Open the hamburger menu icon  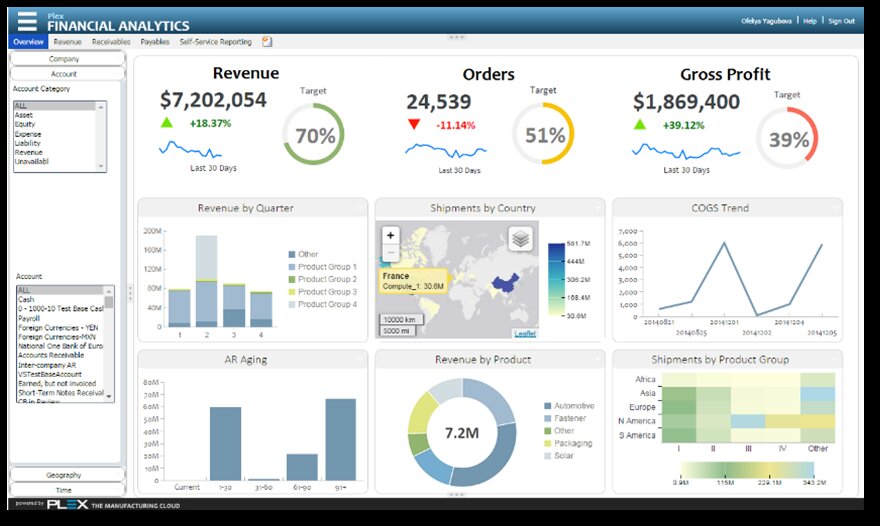coord(27,21)
